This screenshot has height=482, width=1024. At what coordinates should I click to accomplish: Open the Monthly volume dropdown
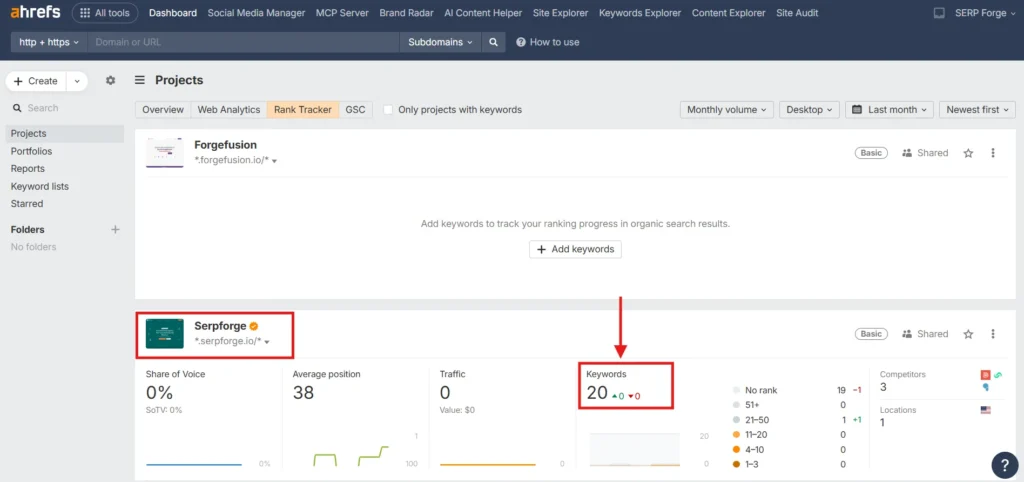pos(726,110)
